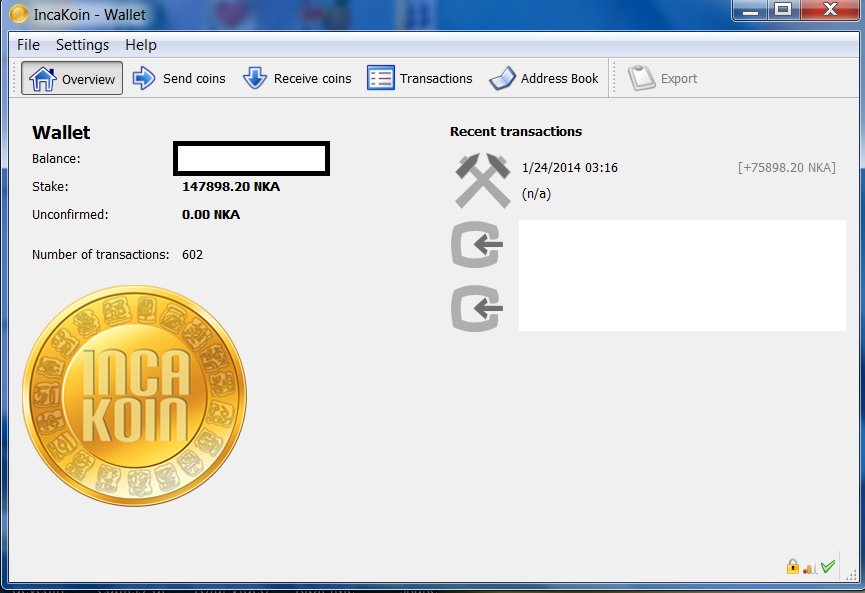Click the Stake label
Image resolution: width=865 pixels, height=593 pixels.
(50, 186)
